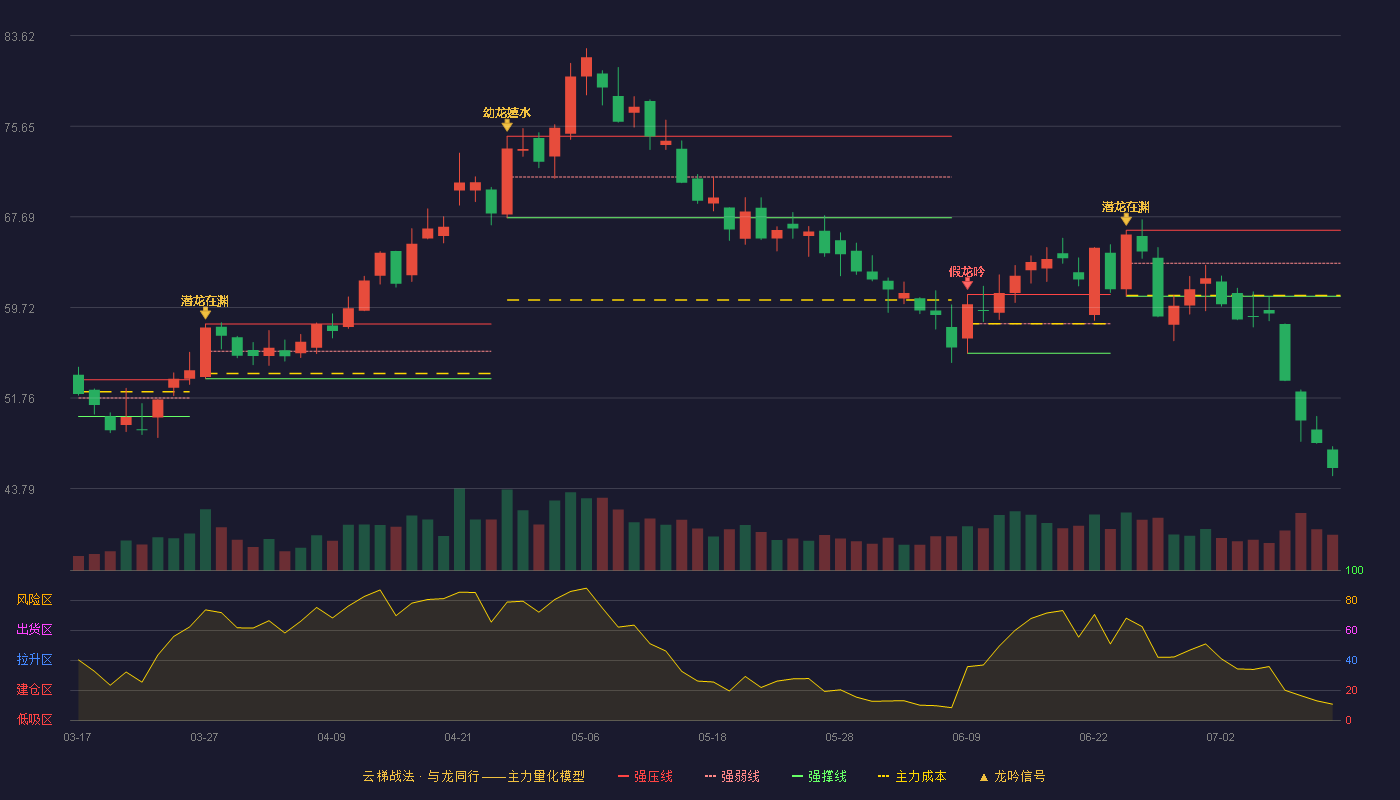Click the 59.72 price axis label
Screen dimensions: 1400x800
click(x=20, y=308)
